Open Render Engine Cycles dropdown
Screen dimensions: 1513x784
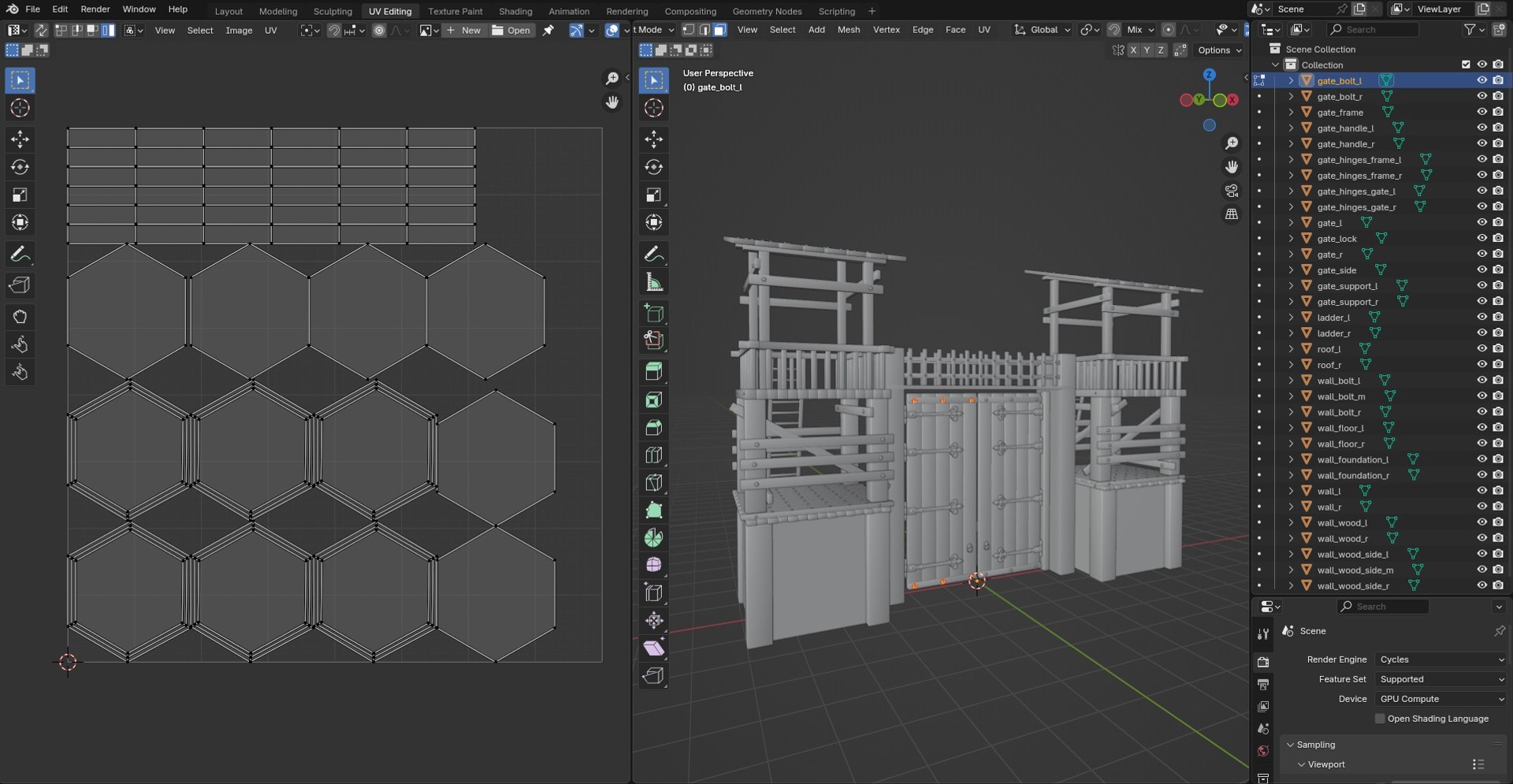click(x=1441, y=660)
